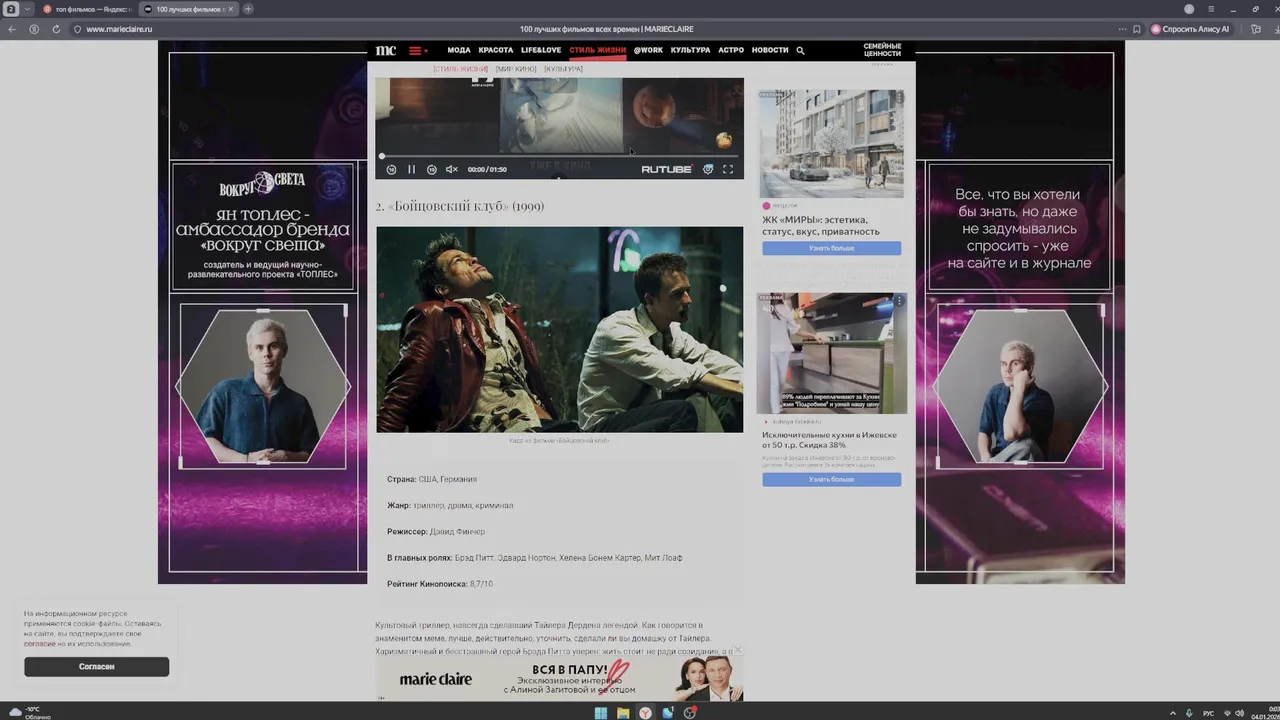Screen dimensions: 1280x720
Task: Click Спросить Алису AI button
Action: click(1190, 29)
